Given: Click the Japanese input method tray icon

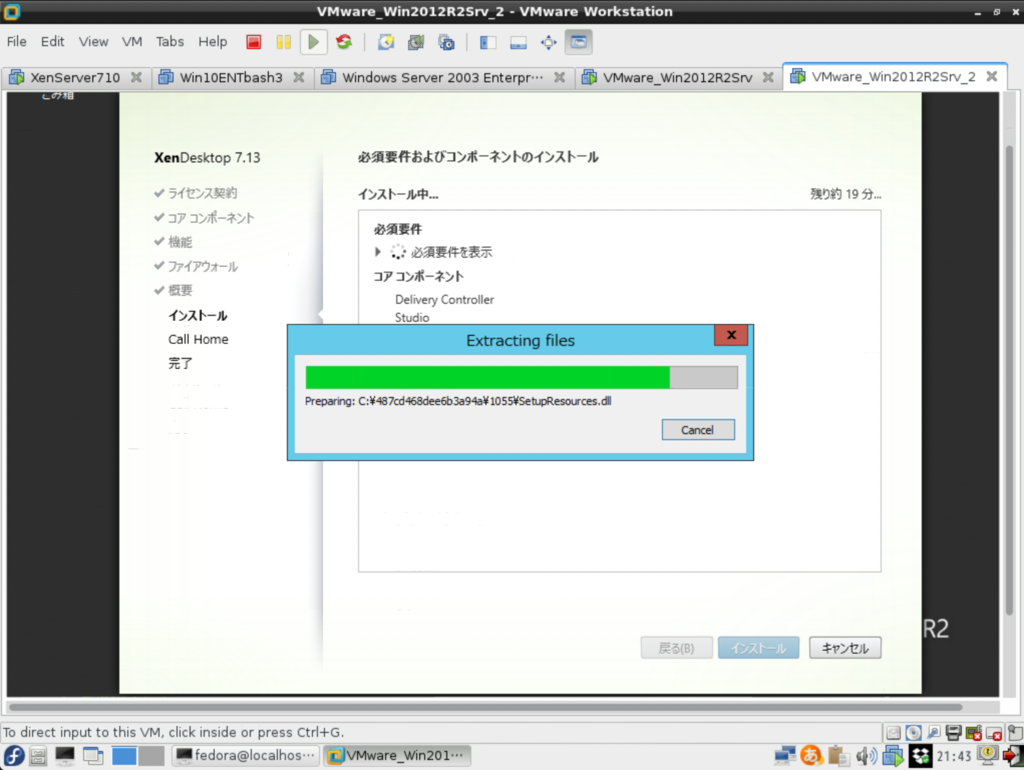Looking at the screenshot, I should click(811, 756).
